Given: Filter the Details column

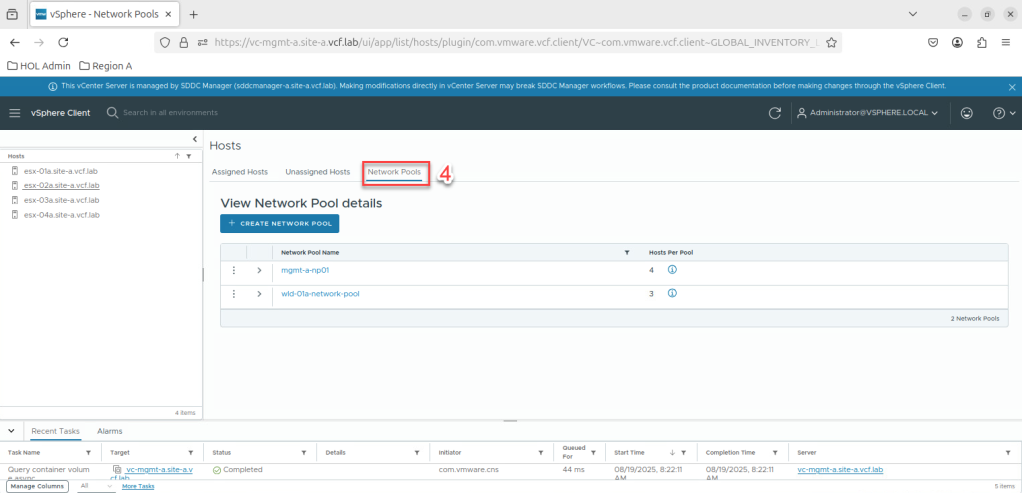Looking at the screenshot, I should point(416,453).
